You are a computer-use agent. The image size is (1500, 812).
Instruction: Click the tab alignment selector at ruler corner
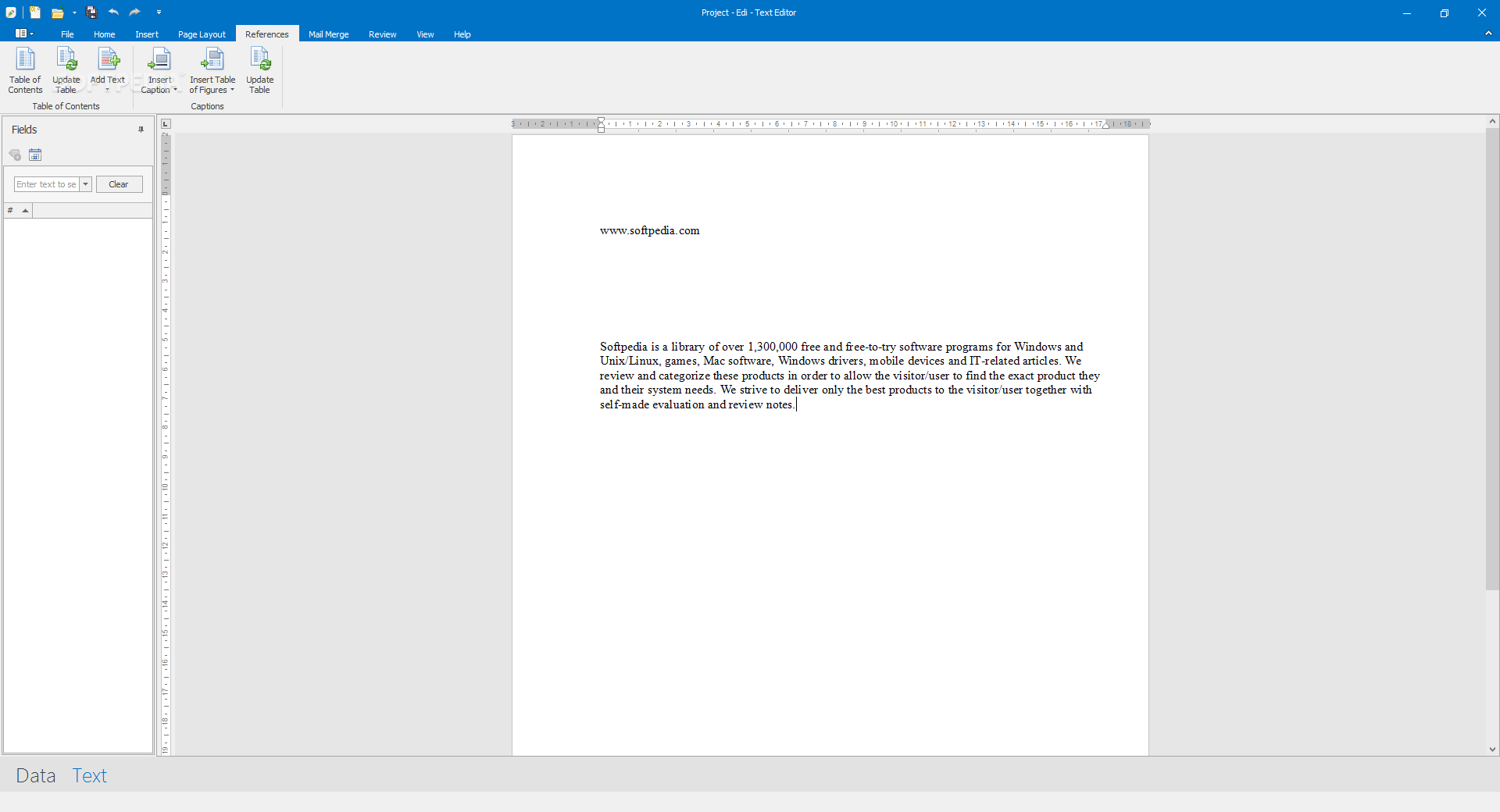[x=166, y=124]
